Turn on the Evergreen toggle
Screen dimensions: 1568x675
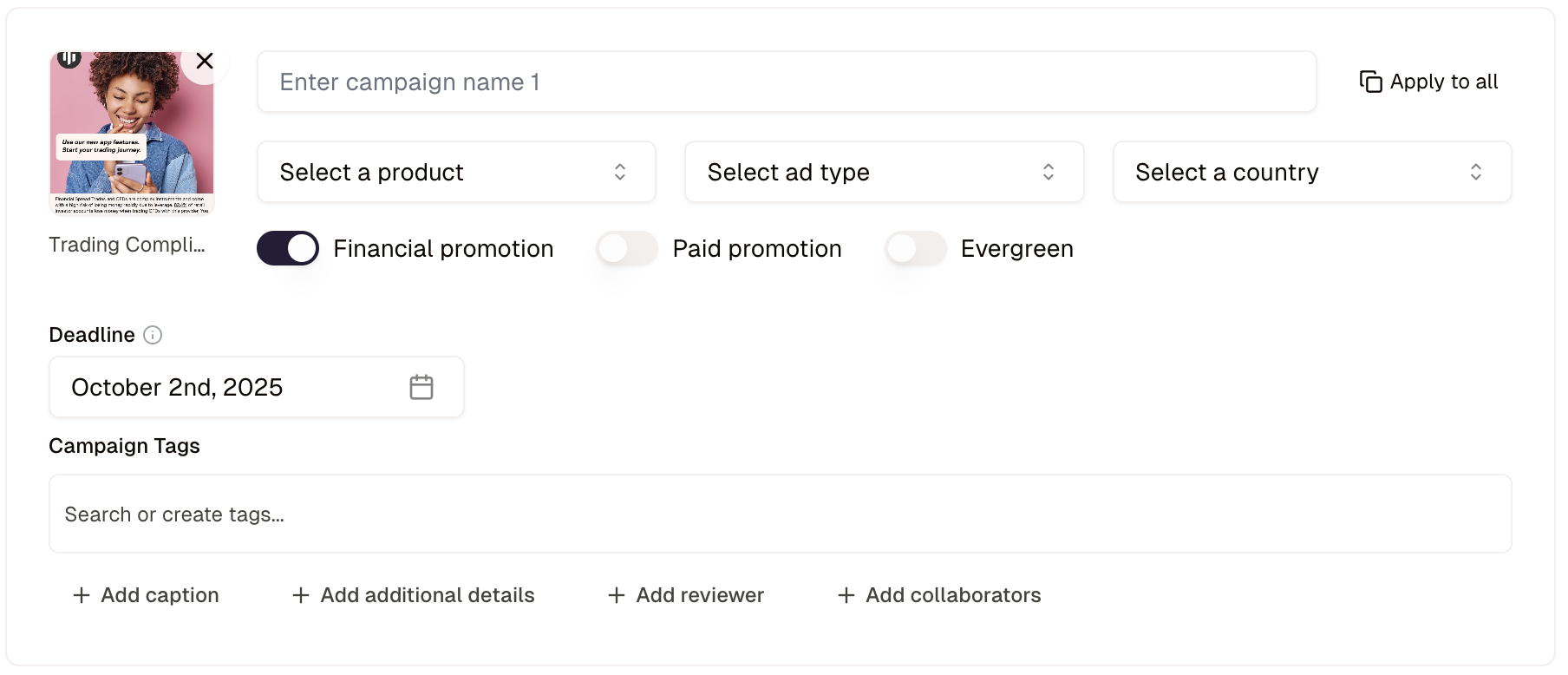(916, 249)
